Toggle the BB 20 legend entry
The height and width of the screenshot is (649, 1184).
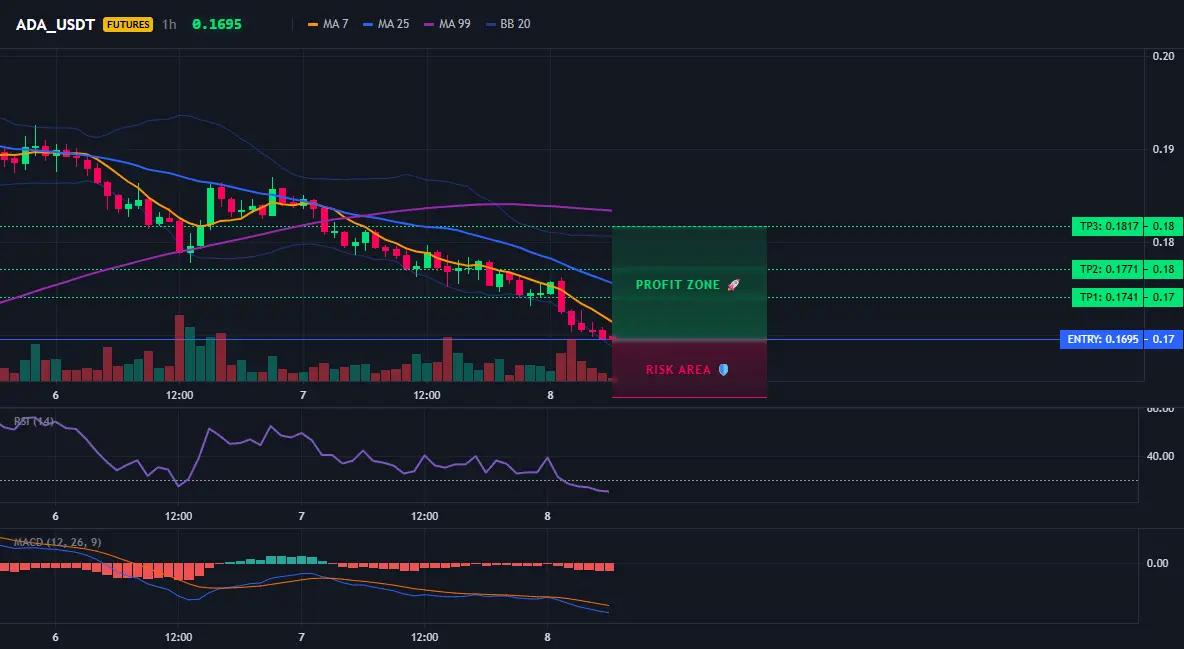tap(508, 24)
